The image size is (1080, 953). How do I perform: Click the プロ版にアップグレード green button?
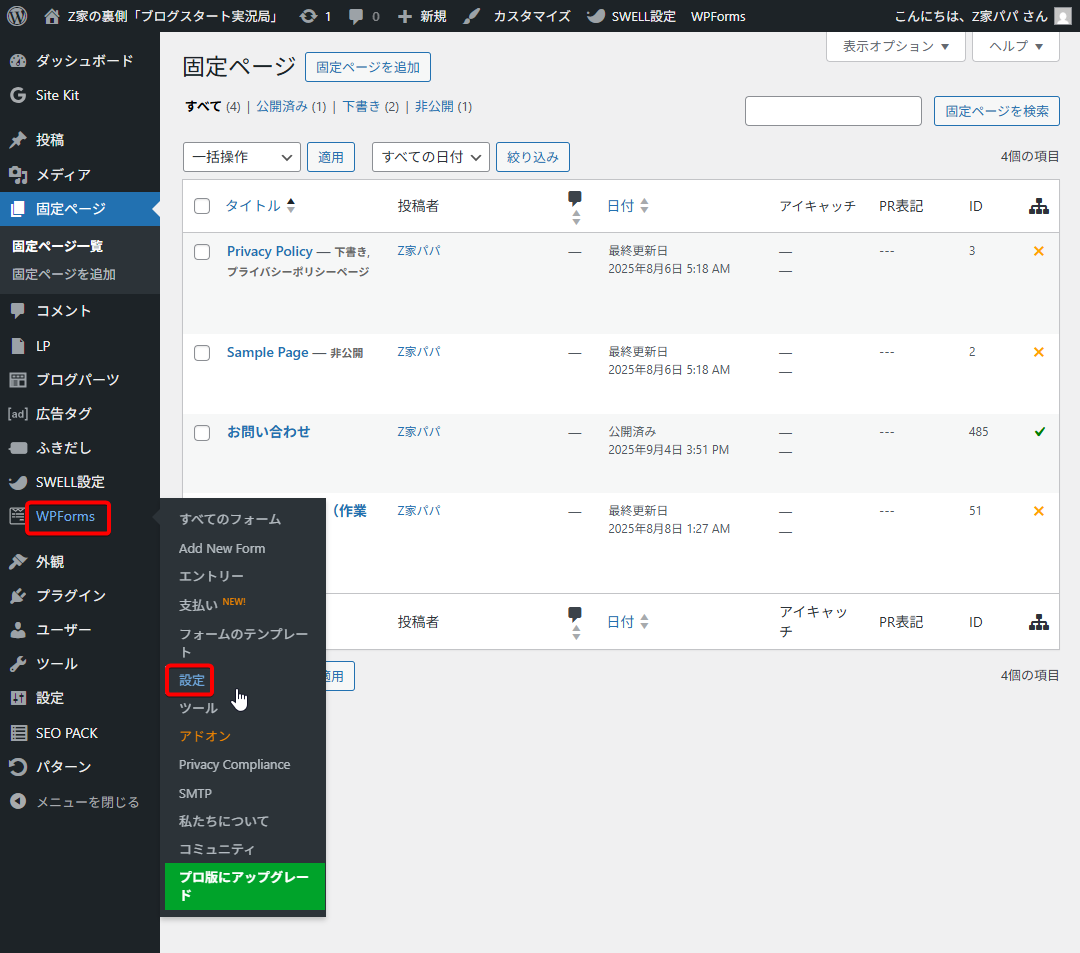pos(244,886)
